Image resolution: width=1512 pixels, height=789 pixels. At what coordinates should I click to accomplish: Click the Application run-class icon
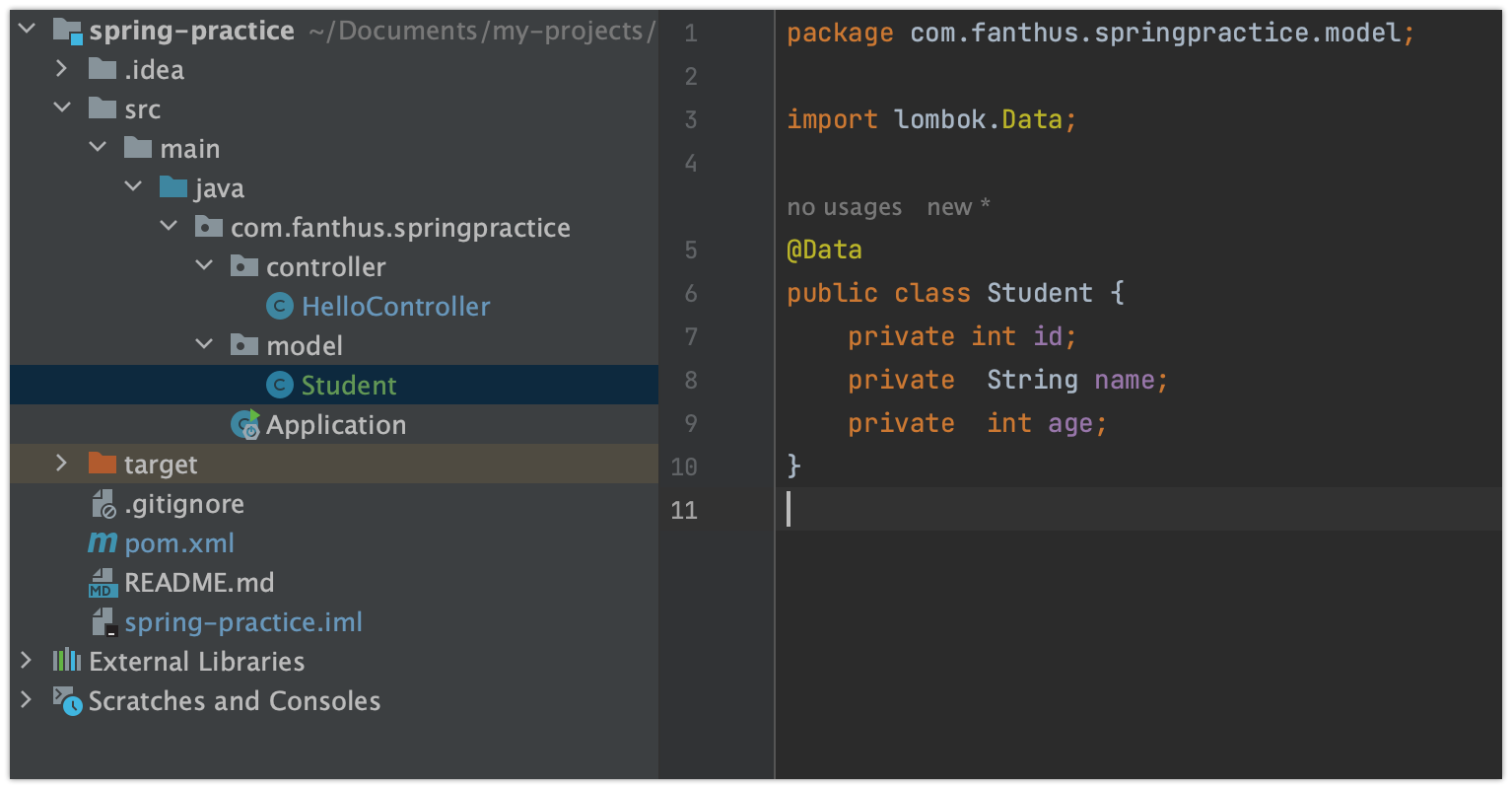click(x=244, y=425)
